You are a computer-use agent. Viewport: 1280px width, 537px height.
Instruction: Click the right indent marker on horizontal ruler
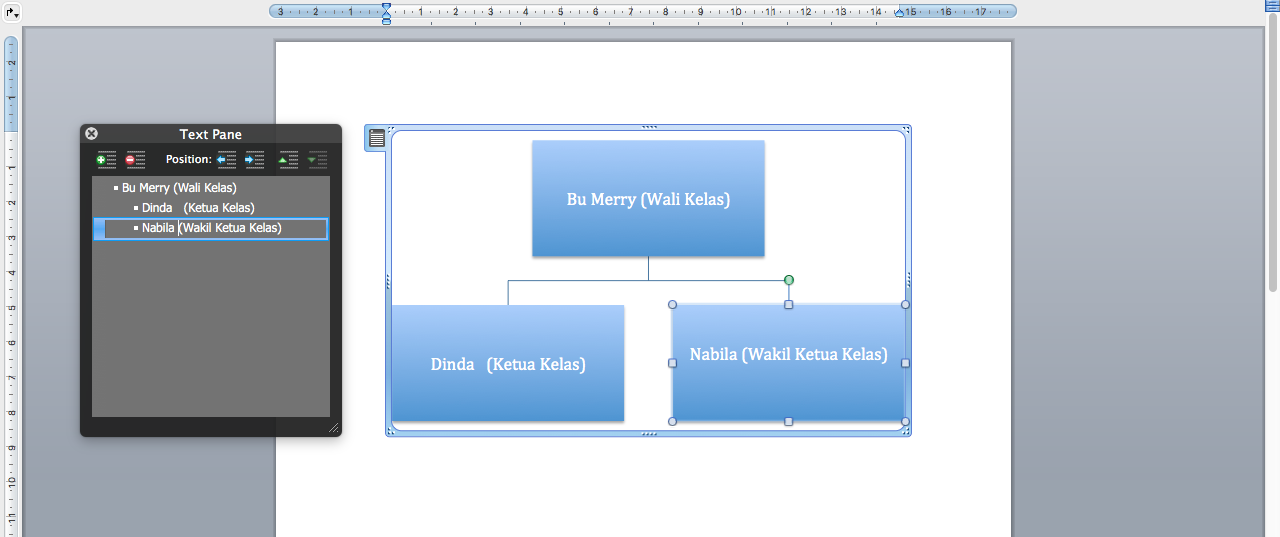[899, 13]
